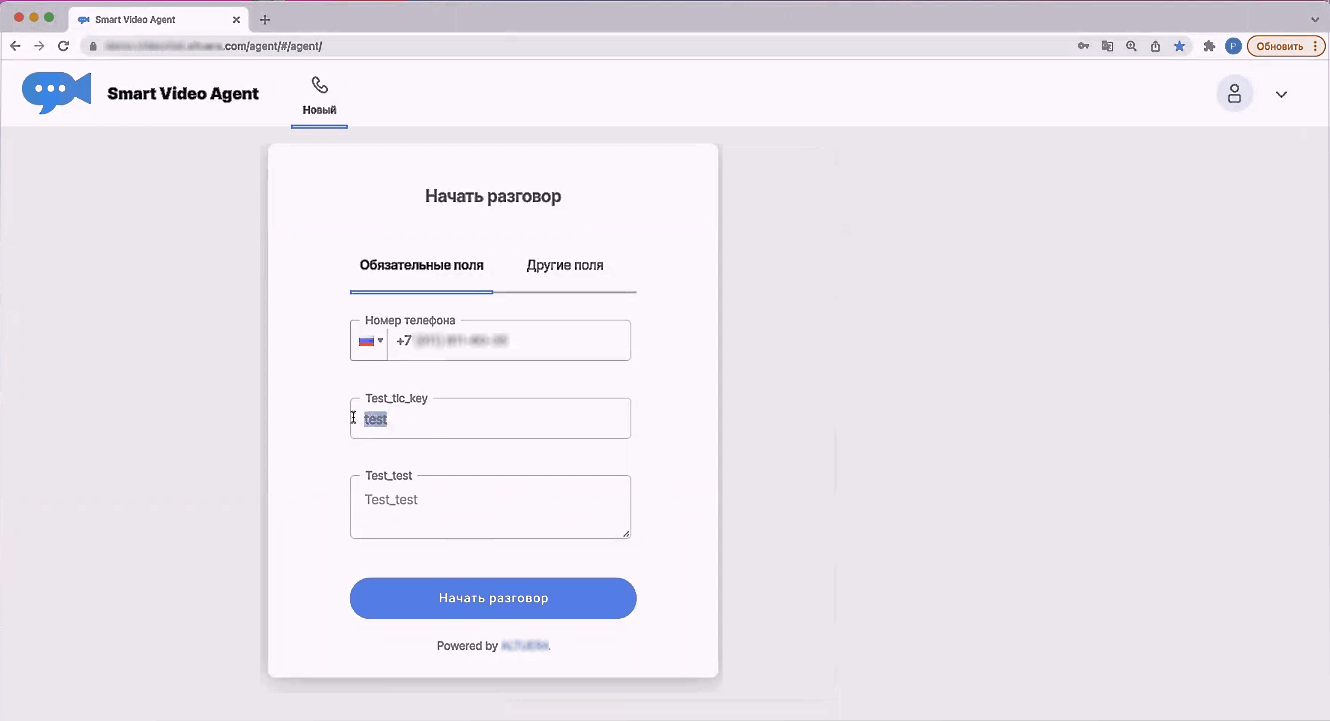Go forward with the browser forward arrow
The height and width of the screenshot is (721, 1330).
tap(39, 46)
